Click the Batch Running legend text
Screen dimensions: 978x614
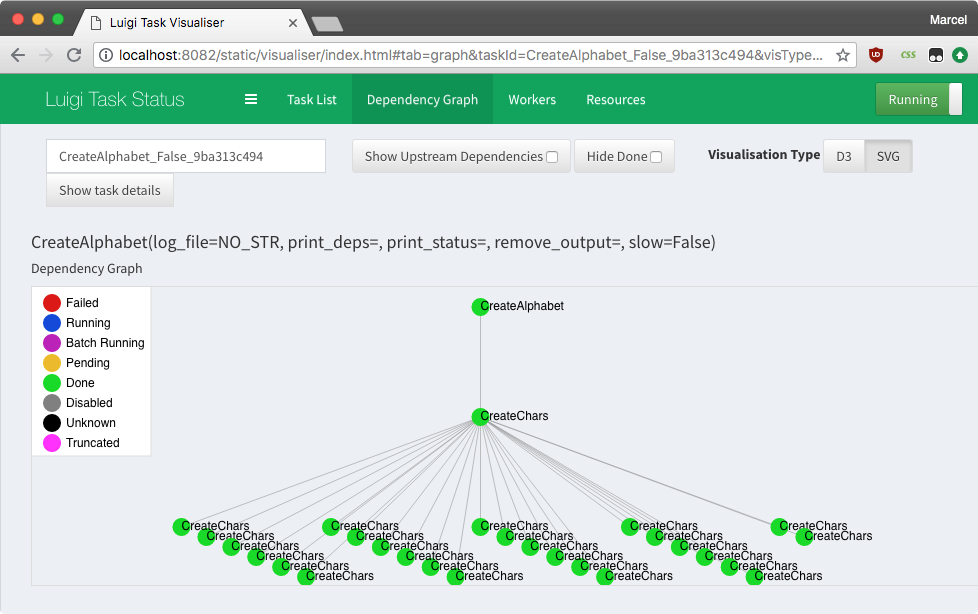[105, 343]
